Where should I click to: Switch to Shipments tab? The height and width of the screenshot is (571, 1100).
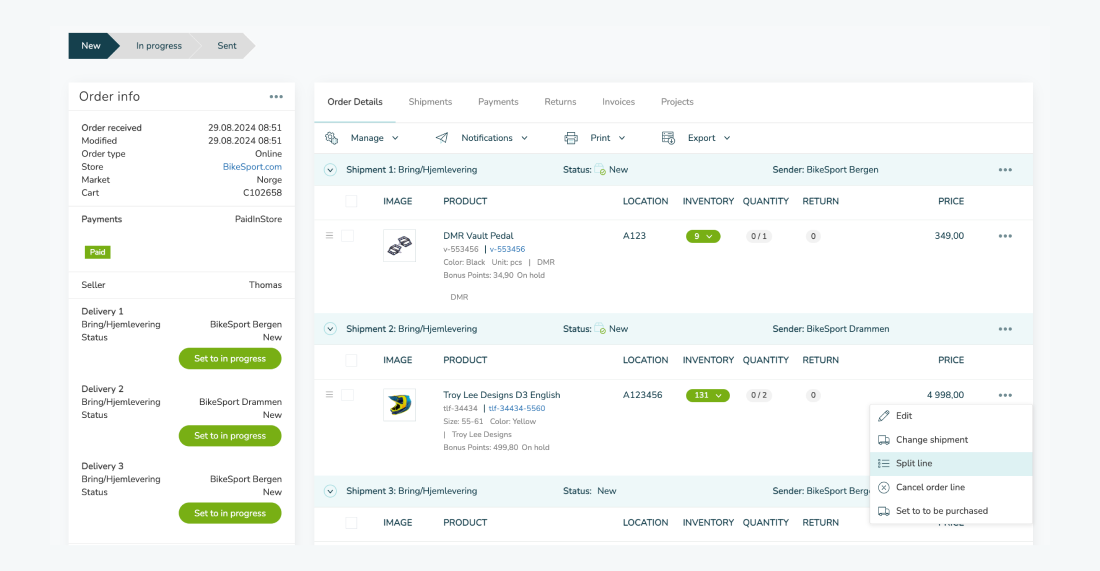coord(430,102)
